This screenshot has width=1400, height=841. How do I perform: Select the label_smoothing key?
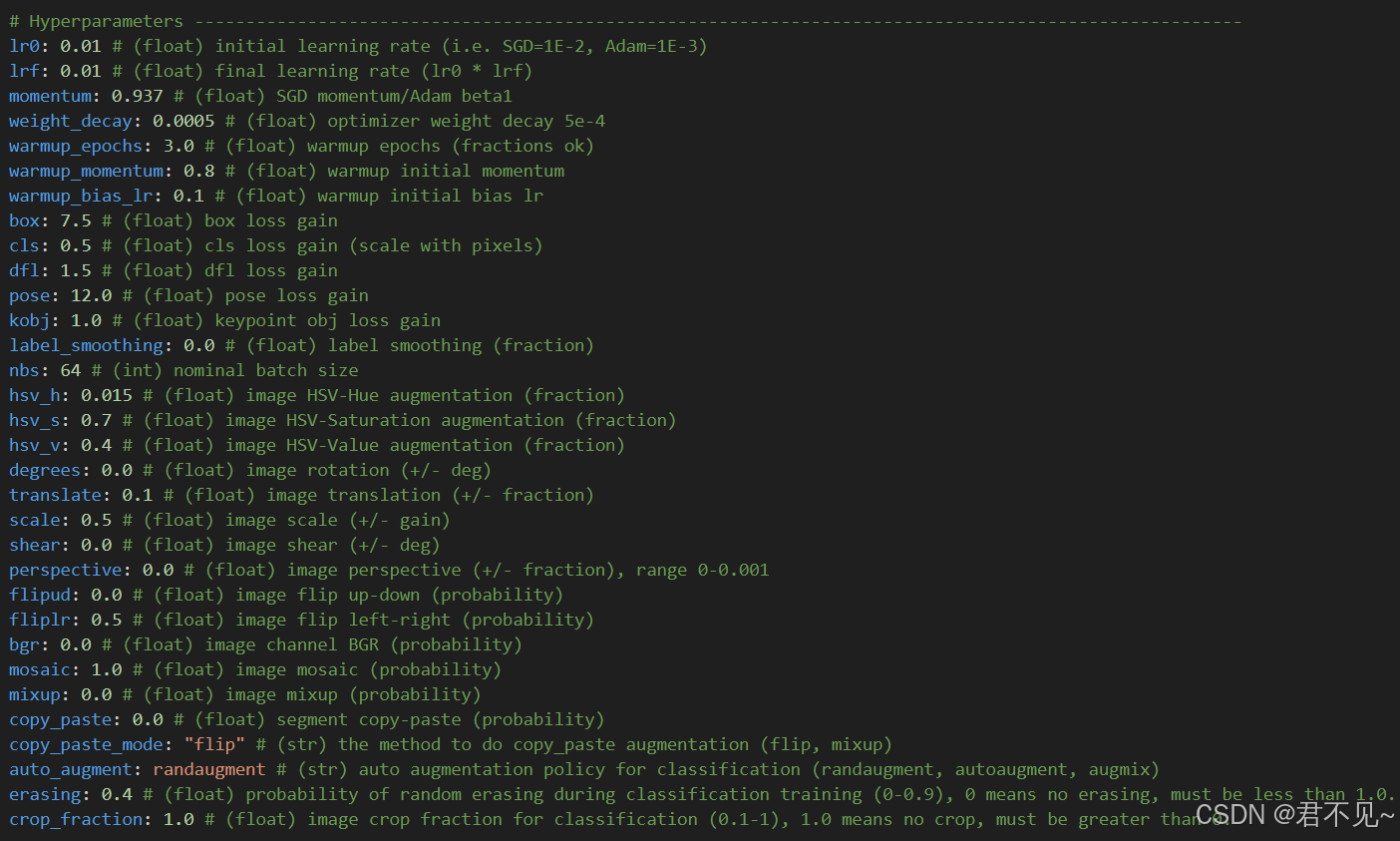pyautogui.click(x=86, y=345)
